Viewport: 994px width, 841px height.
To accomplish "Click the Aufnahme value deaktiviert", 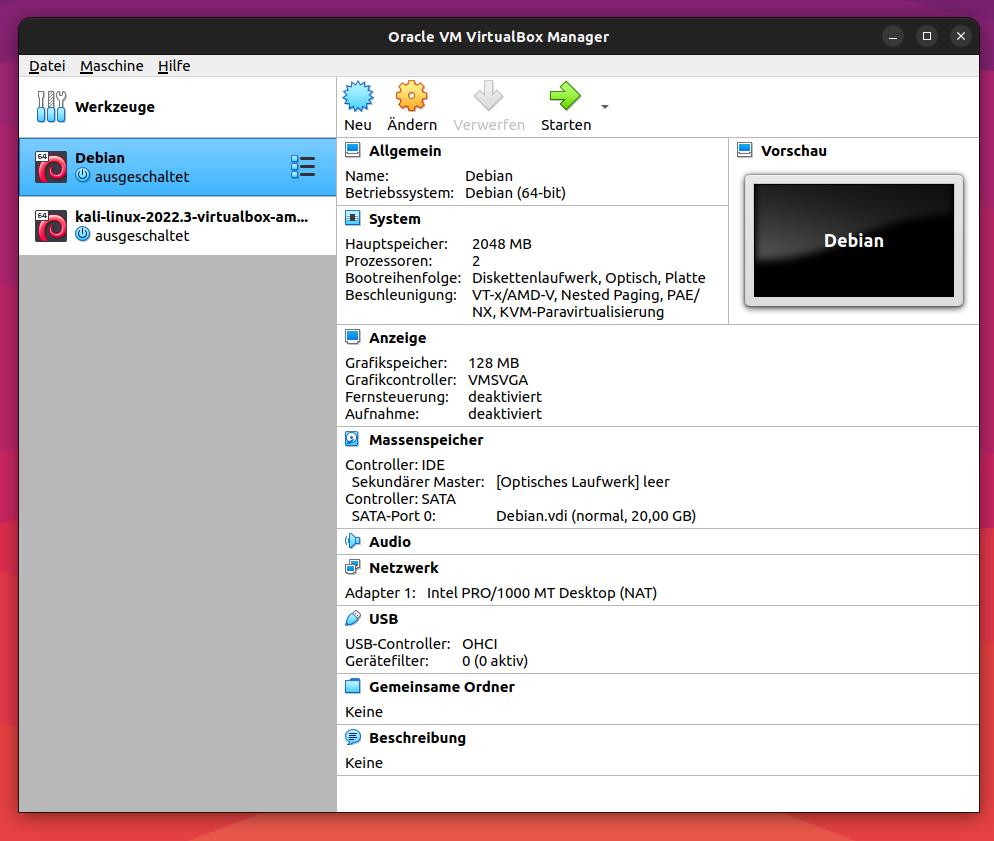I will click(505, 414).
